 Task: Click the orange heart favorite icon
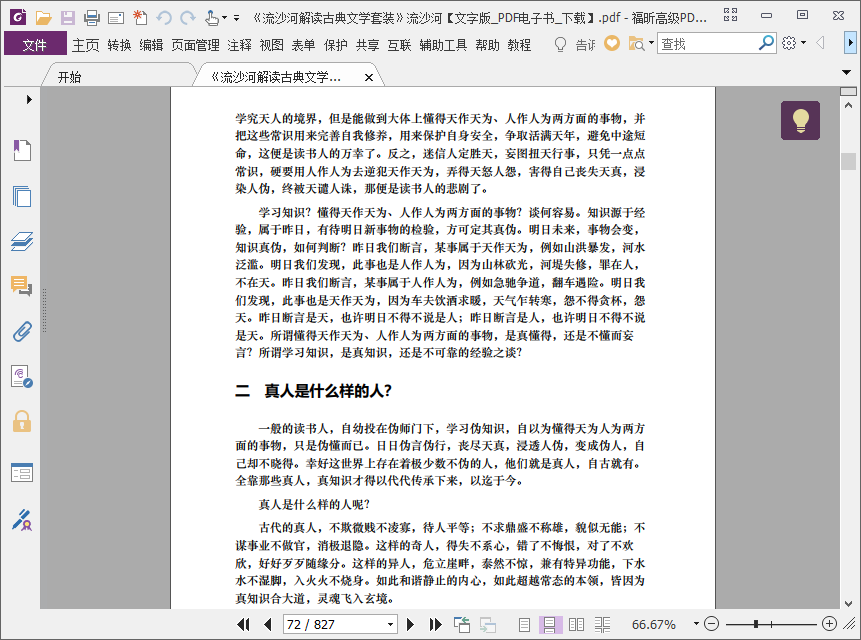[612, 43]
